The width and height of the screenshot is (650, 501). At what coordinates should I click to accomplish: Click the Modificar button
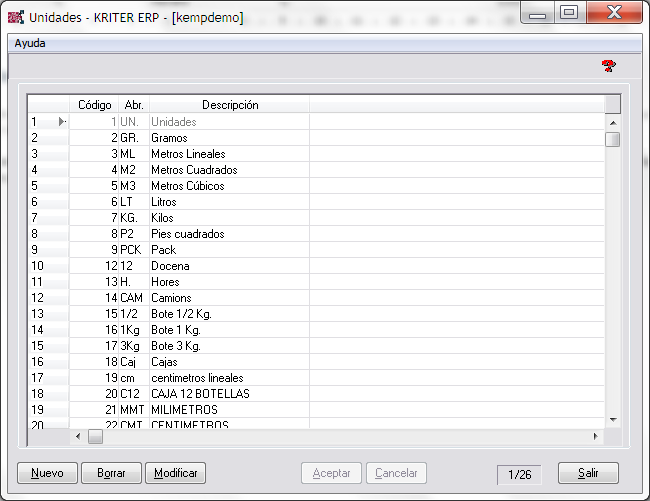point(175,473)
